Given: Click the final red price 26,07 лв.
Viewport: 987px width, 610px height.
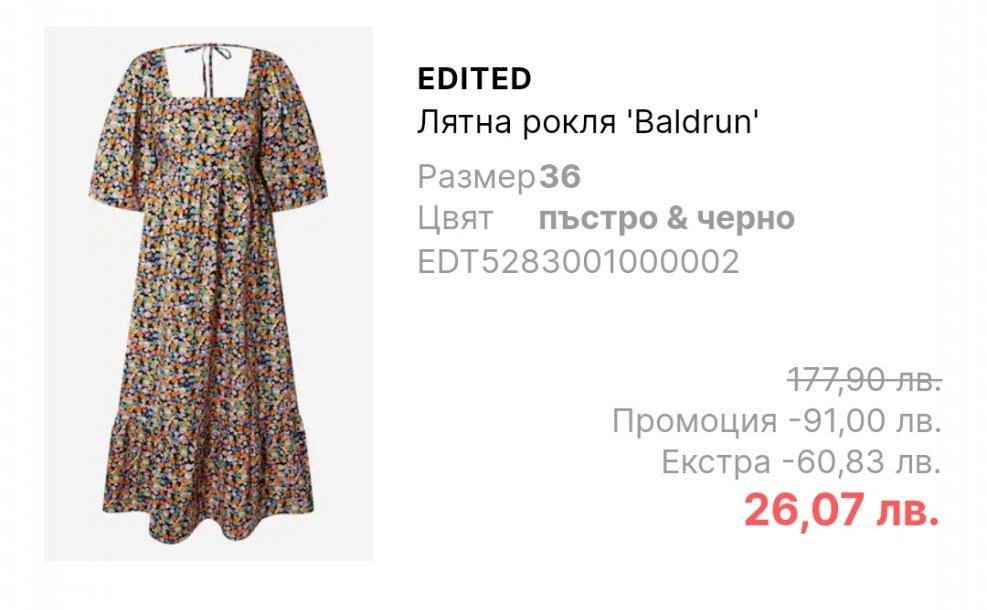Looking at the screenshot, I should click(842, 509).
